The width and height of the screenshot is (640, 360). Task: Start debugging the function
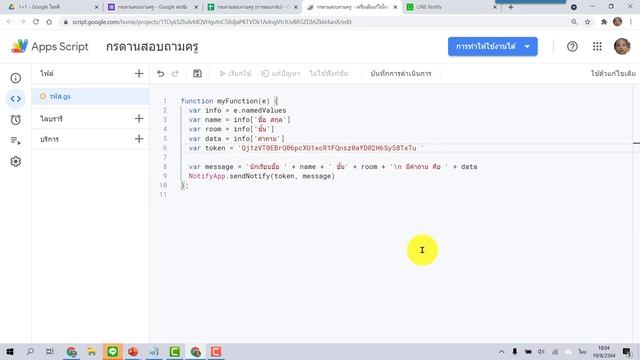[280, 73]
